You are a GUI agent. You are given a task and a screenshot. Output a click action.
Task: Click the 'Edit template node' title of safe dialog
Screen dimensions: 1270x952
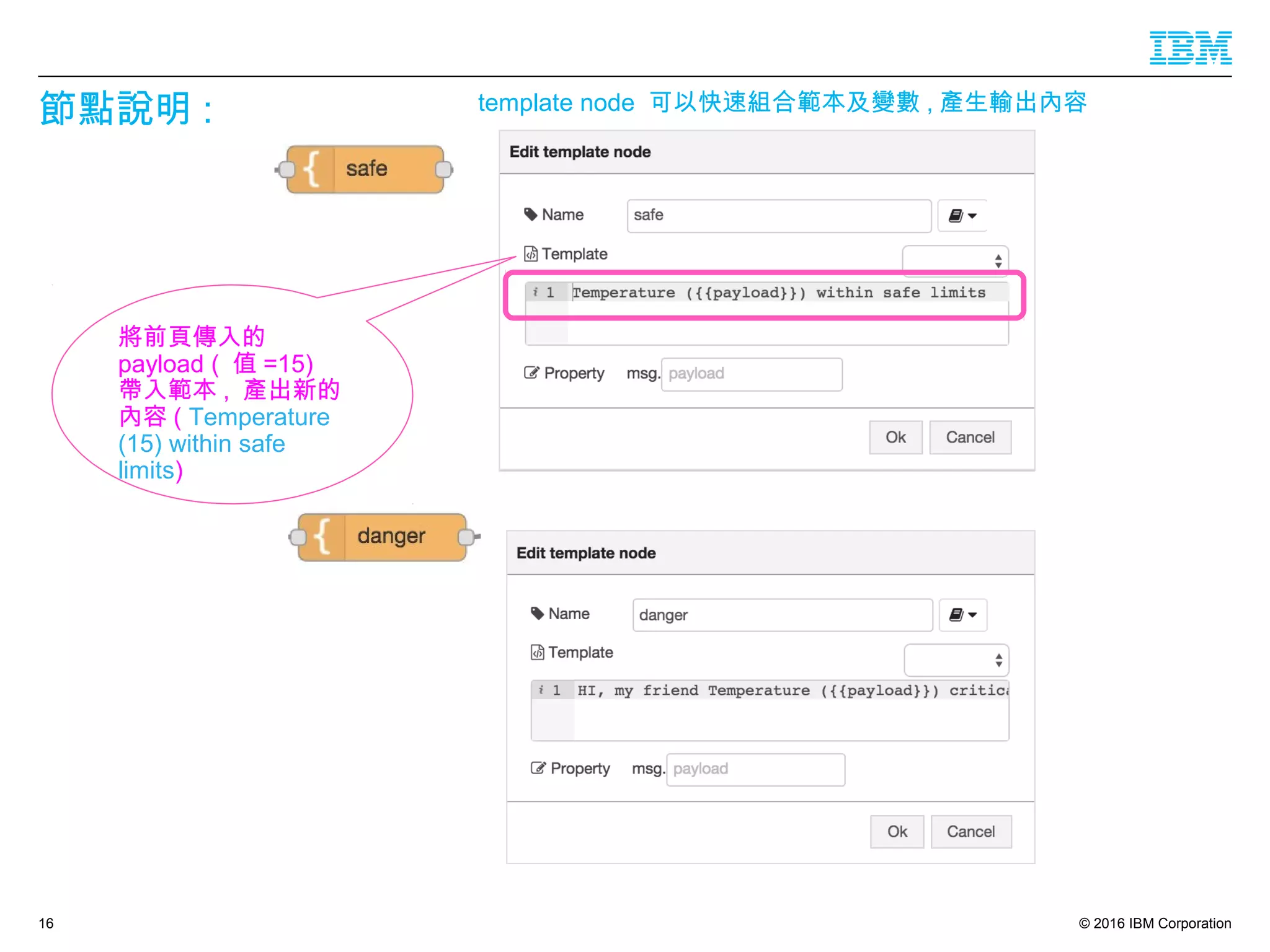pyautogui.click(x=580, y=152)
